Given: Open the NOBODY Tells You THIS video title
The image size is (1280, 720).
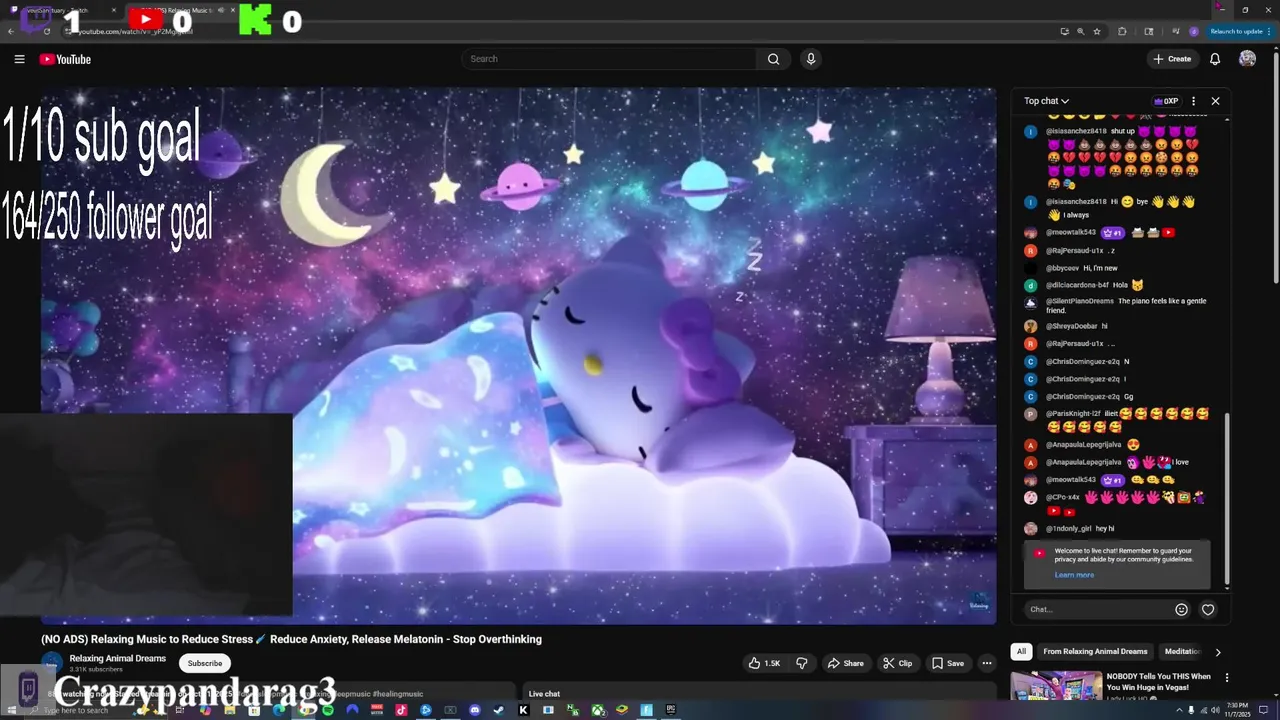Looking at the screenshot, I should [x=1158, y=682].
